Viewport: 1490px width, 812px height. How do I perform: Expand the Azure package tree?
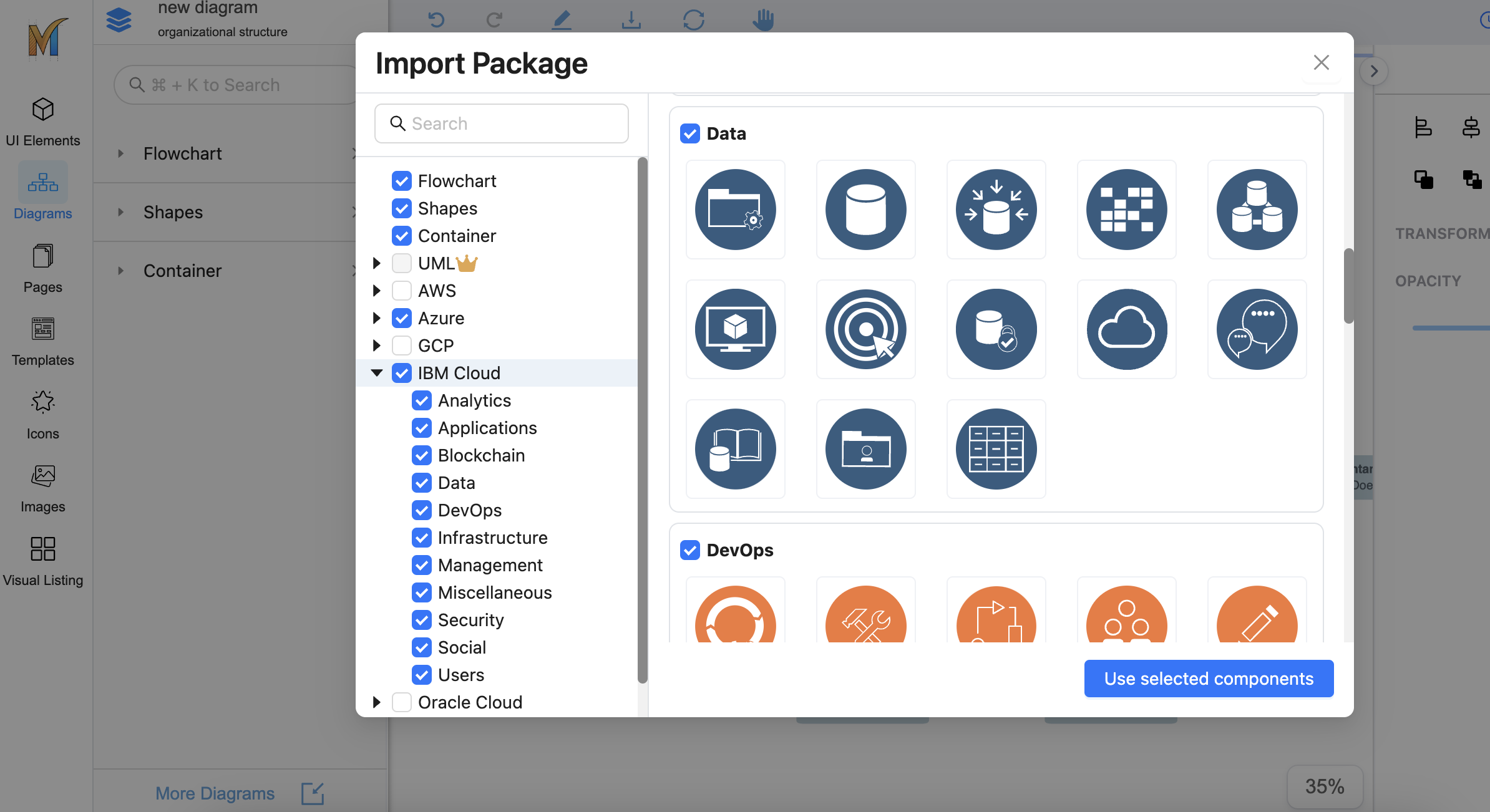coord(377,318)
